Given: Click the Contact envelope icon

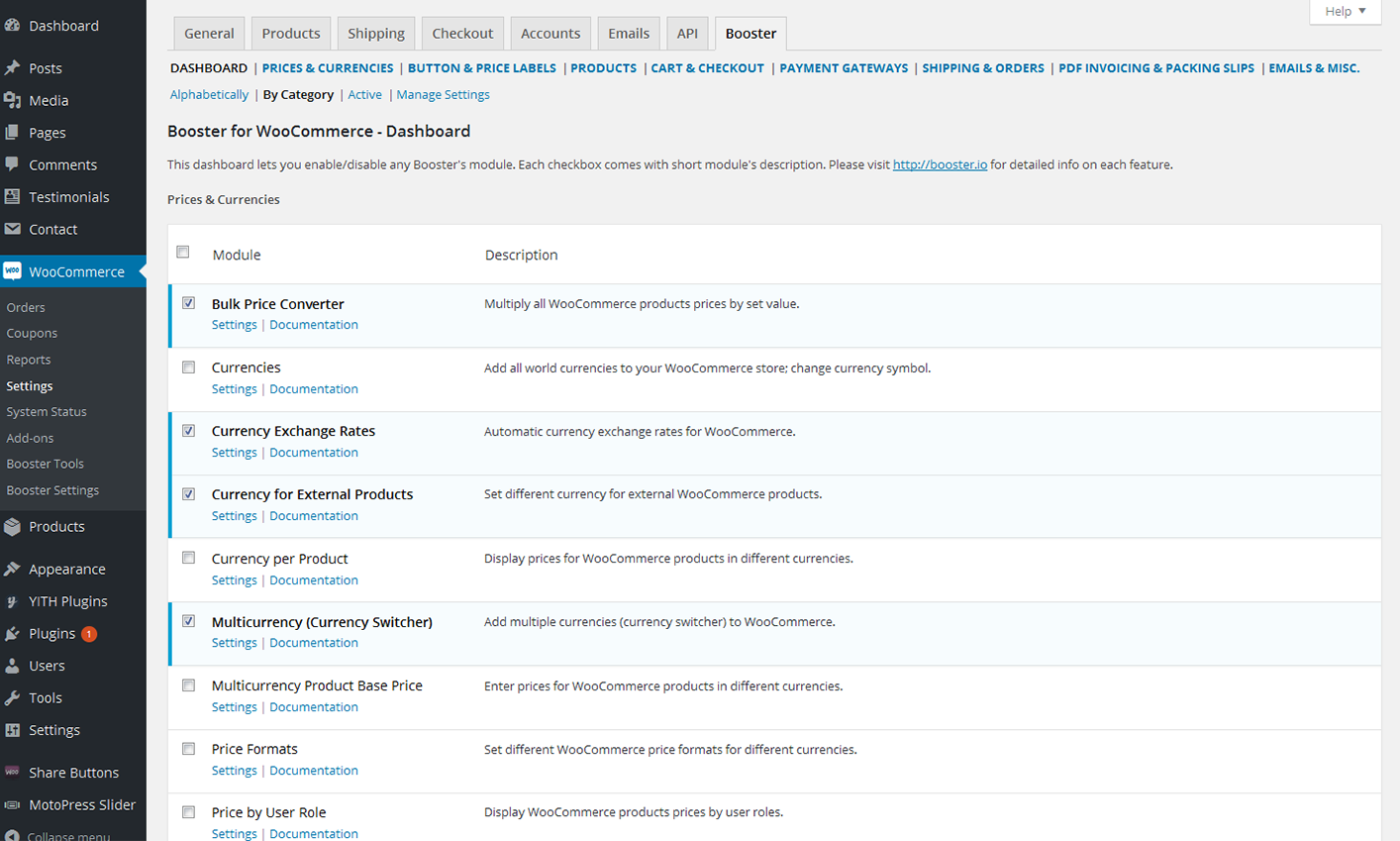Looking at the screenshot, I should [12, 229].
